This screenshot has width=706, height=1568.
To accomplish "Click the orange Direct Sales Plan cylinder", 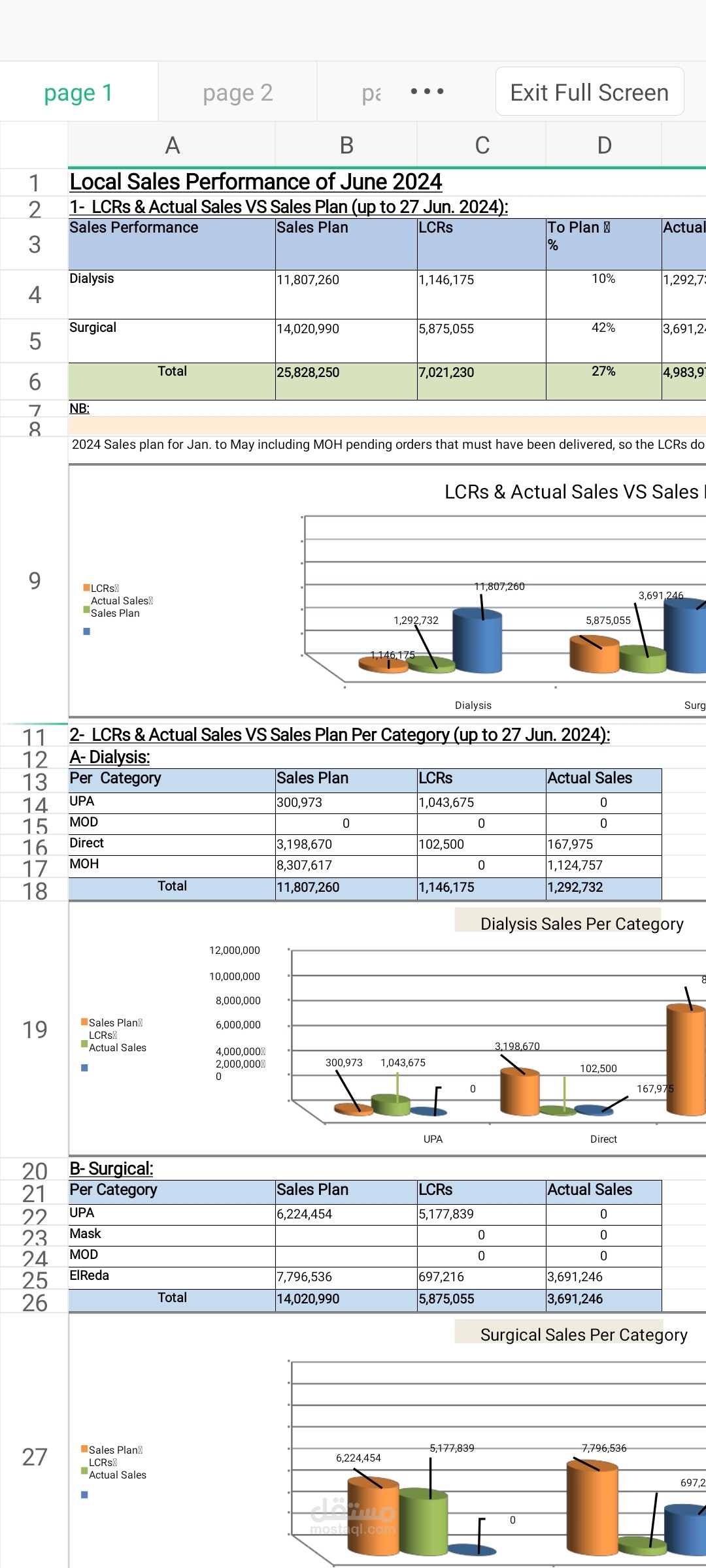I will click(520, 1092).
